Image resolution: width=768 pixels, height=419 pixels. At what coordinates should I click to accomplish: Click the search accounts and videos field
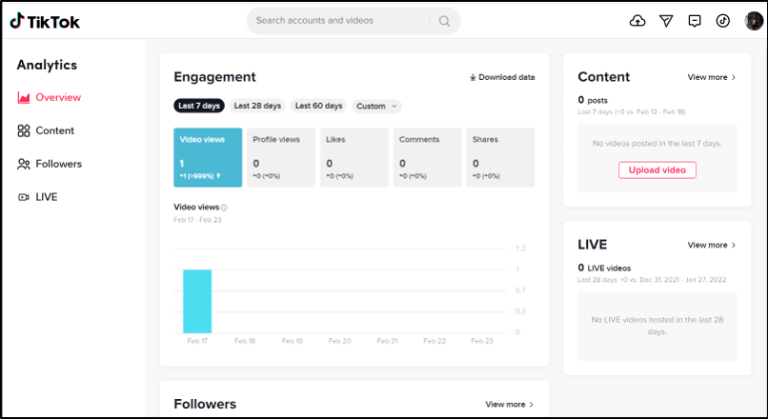pyautogui.click(x=340, y=21)
